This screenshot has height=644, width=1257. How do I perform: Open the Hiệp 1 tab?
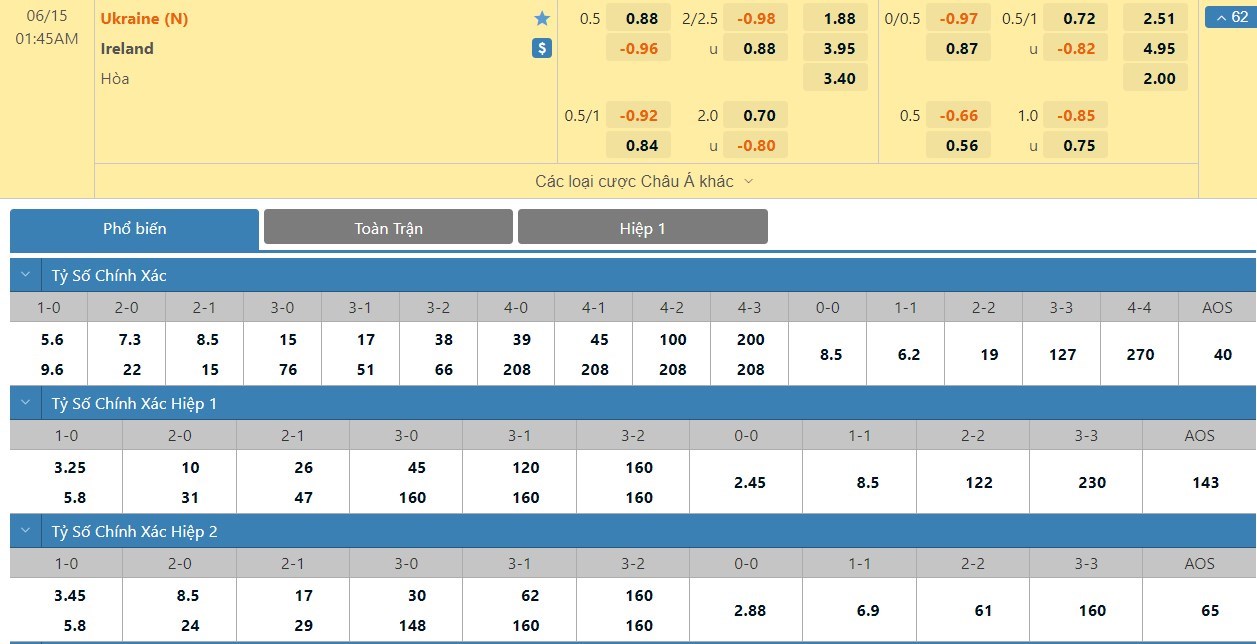click(642, 228)
